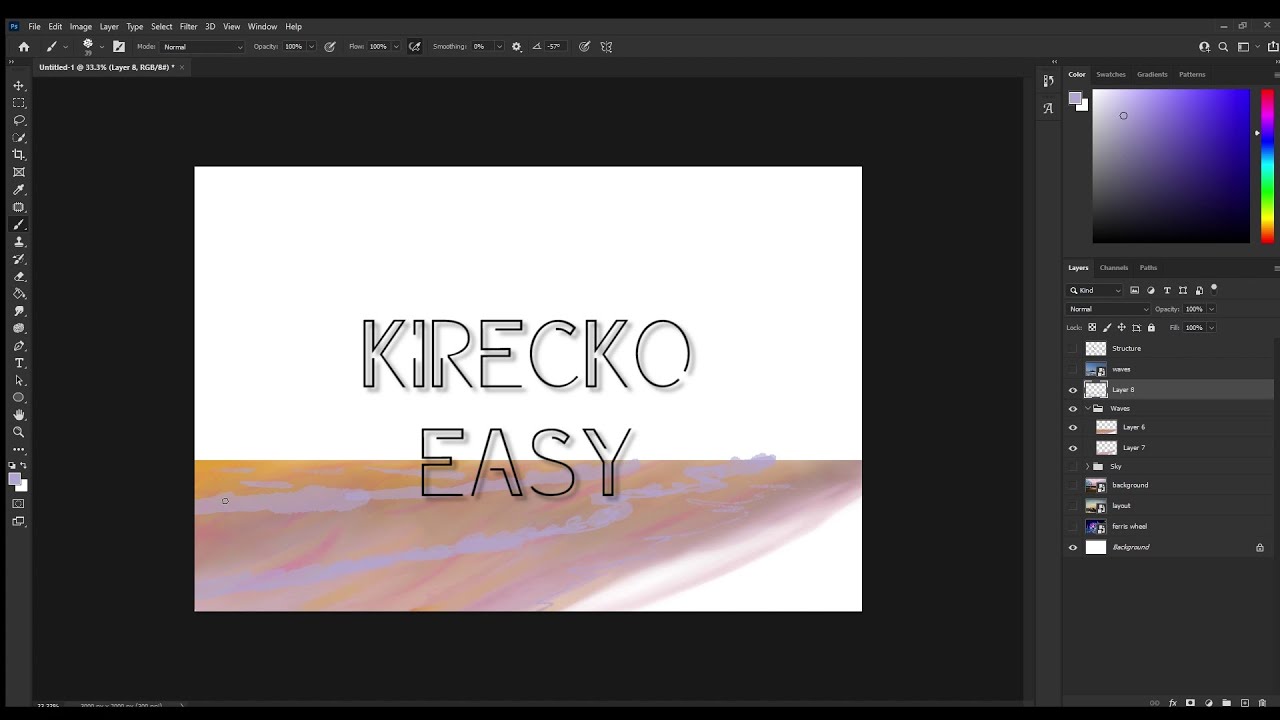The height and width of the screenshot is (720, 1280).
Task: Select the Paint Bucket tool
Action: pyautogui.click(x=19, y=294)
